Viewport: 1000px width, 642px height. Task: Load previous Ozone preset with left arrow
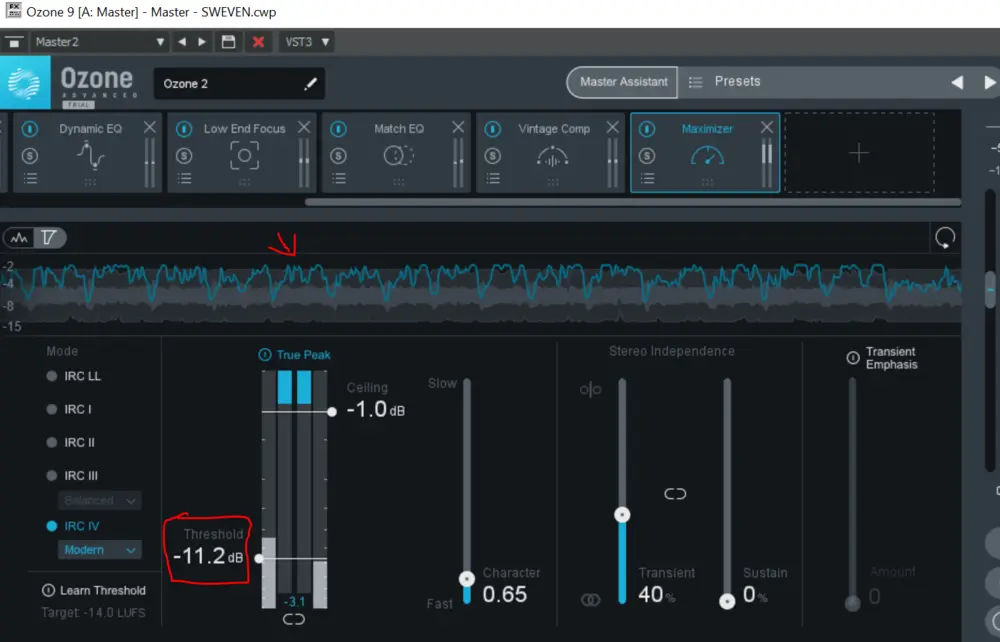pyautogui.click(x=957, y=82)
